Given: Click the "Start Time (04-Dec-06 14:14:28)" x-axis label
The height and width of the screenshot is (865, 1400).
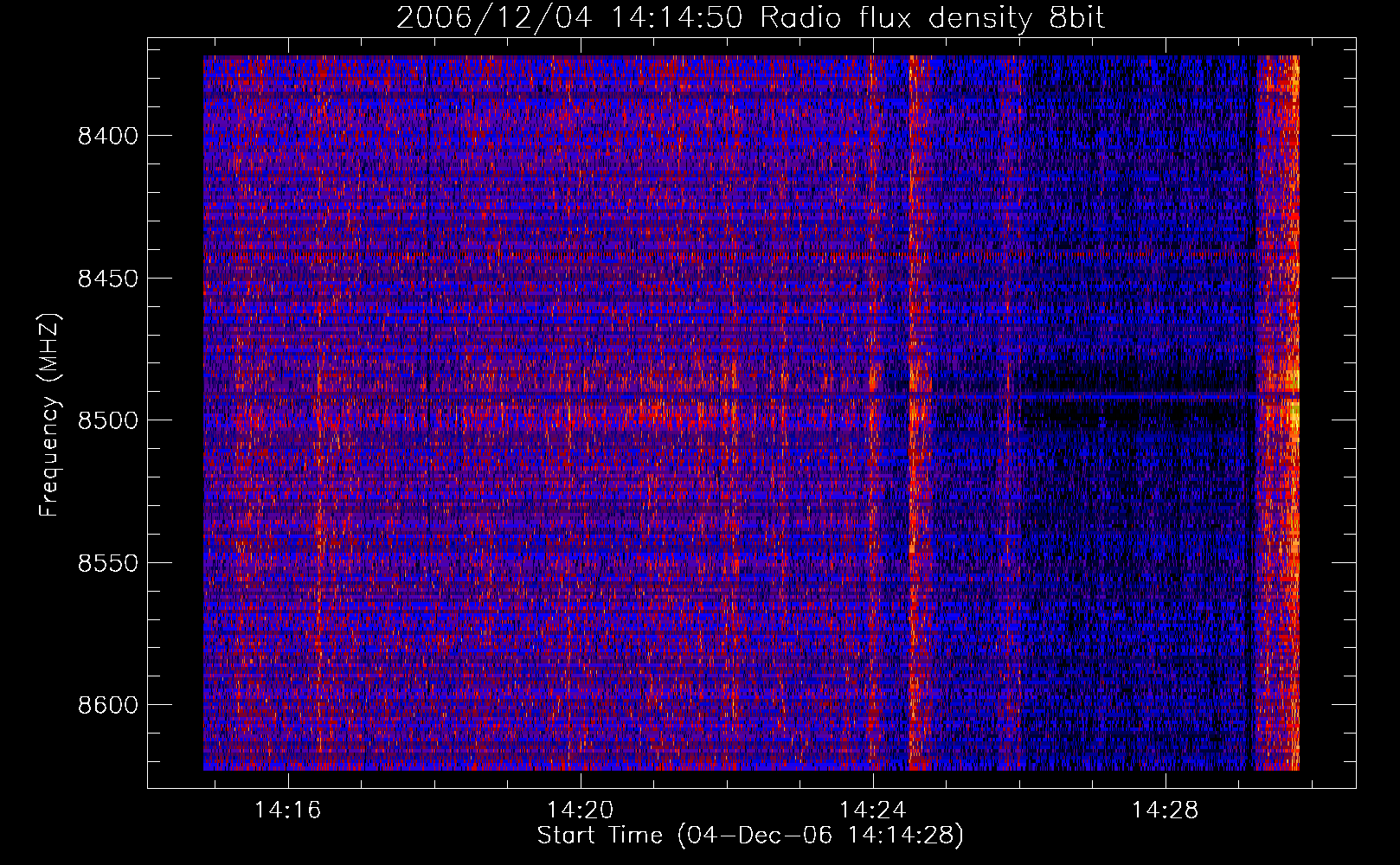Looking at the screenshot, I should coord(750,836).
